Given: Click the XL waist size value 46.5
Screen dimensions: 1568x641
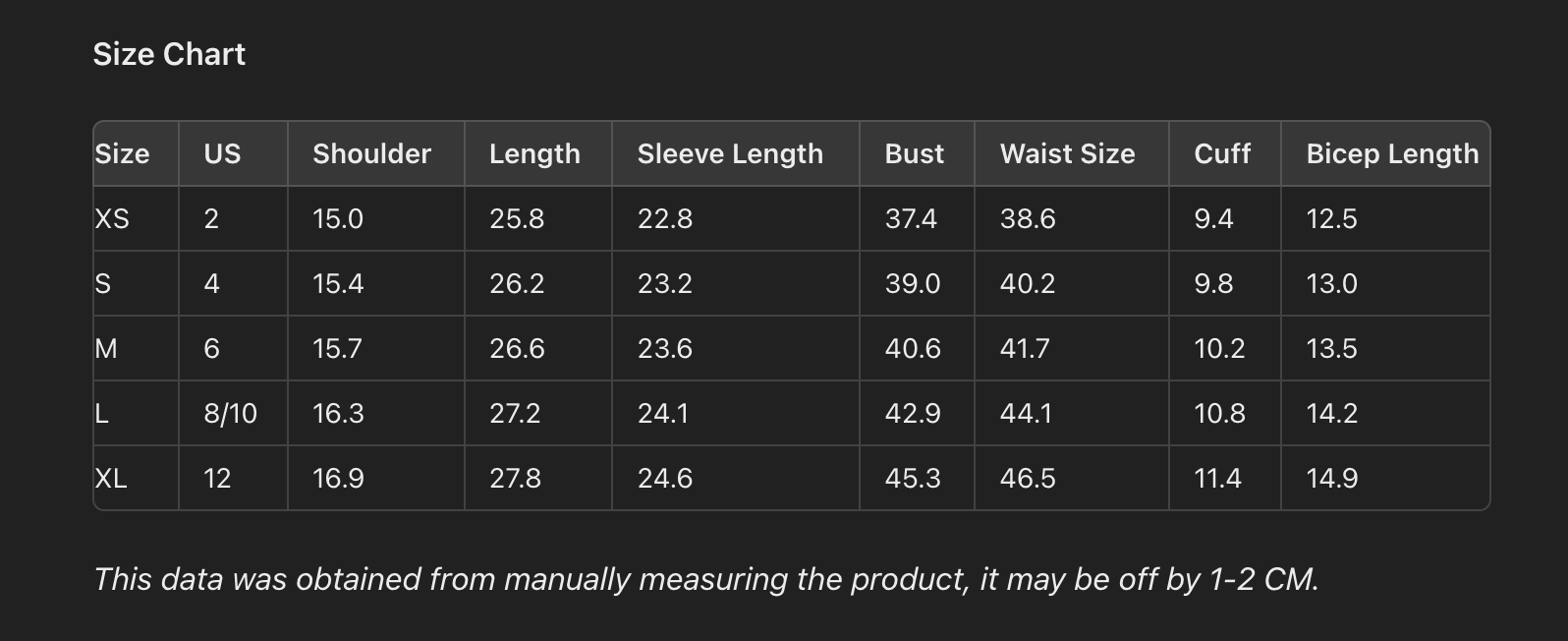Looking at the screenshot, I should pos(1028,478).
